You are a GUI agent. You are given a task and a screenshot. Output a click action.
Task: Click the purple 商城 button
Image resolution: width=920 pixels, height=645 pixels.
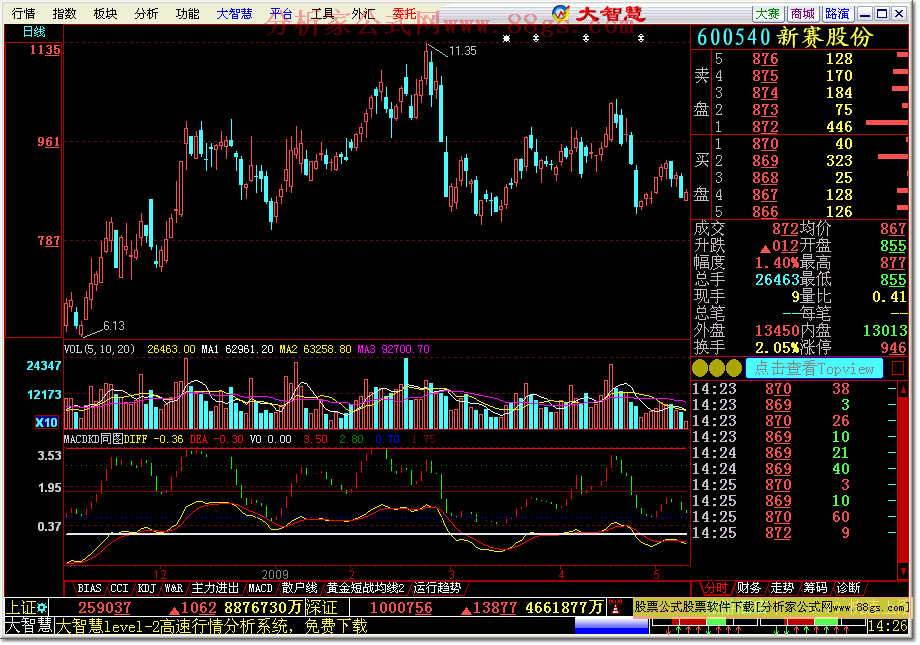(802, 13)
